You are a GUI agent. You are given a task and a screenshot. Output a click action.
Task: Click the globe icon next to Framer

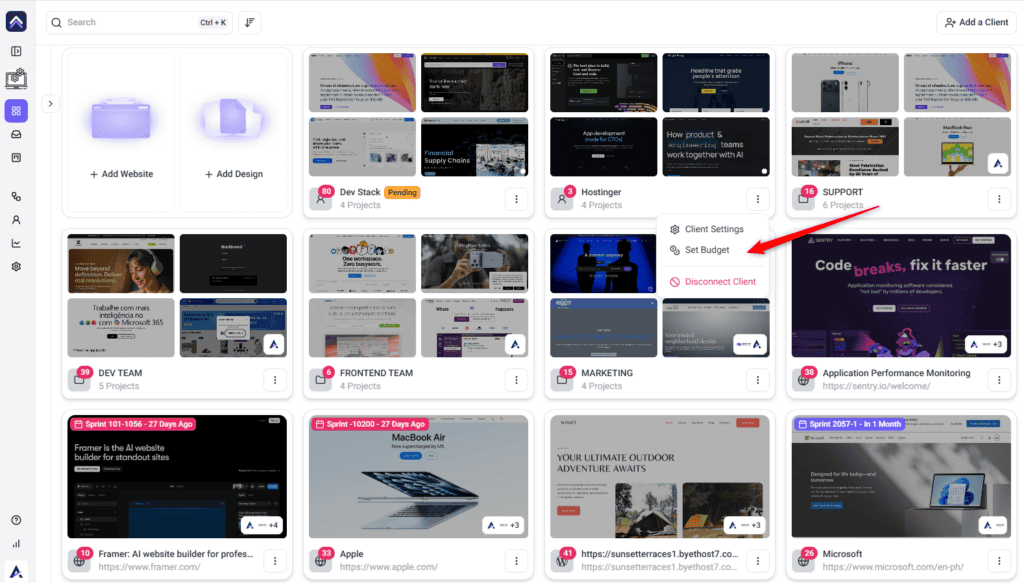coord(79,560)
